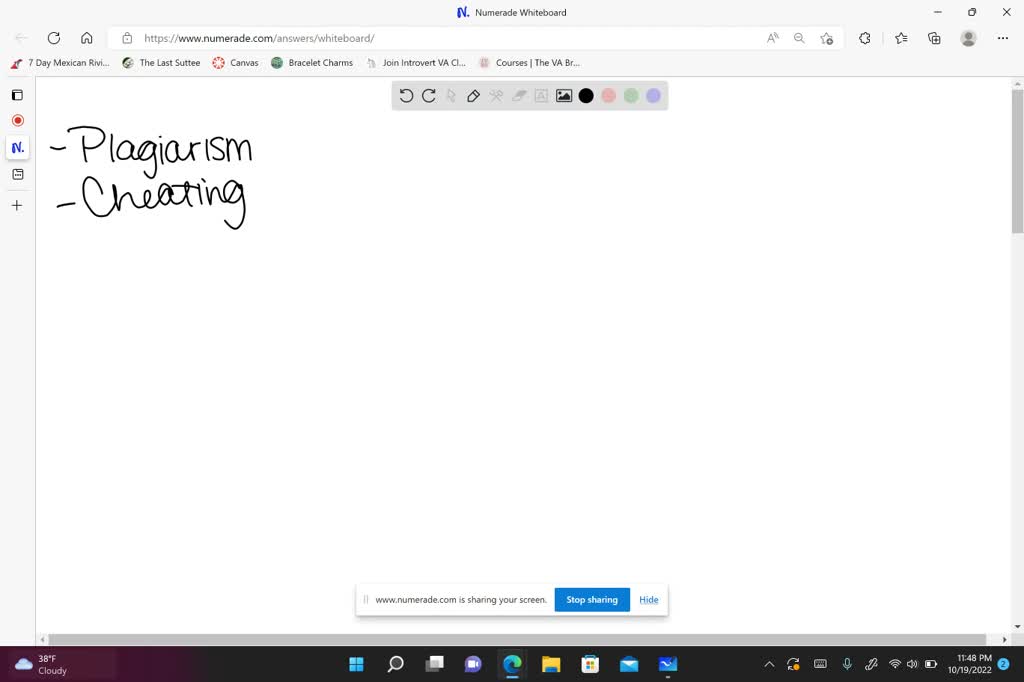Open the Favorites list
Viewport: 1024px width, 682px height.
coord(901,39)
